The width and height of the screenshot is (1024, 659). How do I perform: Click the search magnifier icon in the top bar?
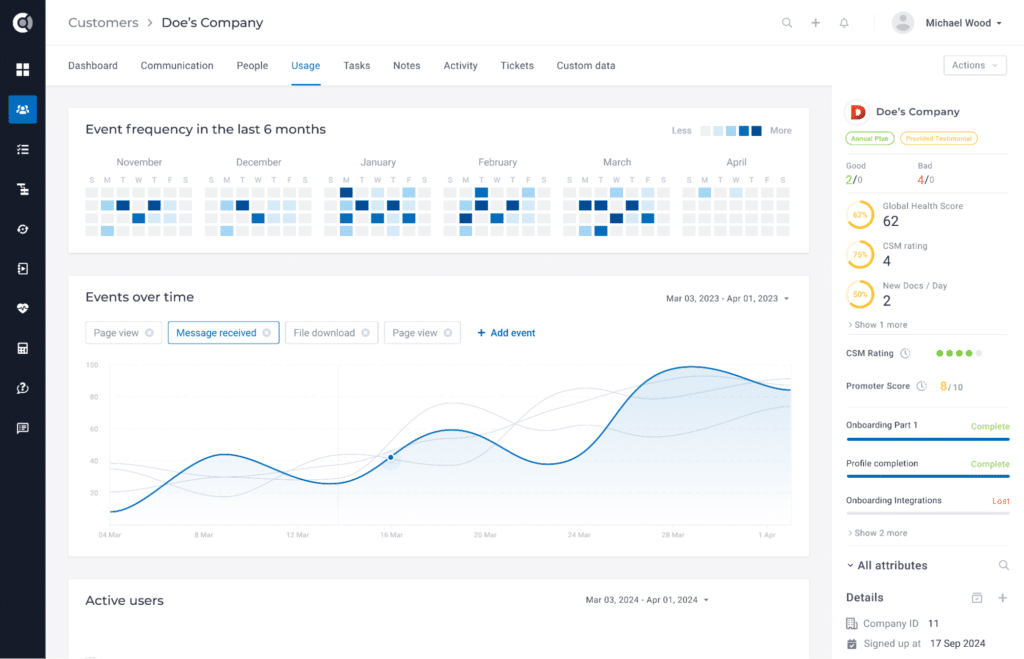pos(787,22)
